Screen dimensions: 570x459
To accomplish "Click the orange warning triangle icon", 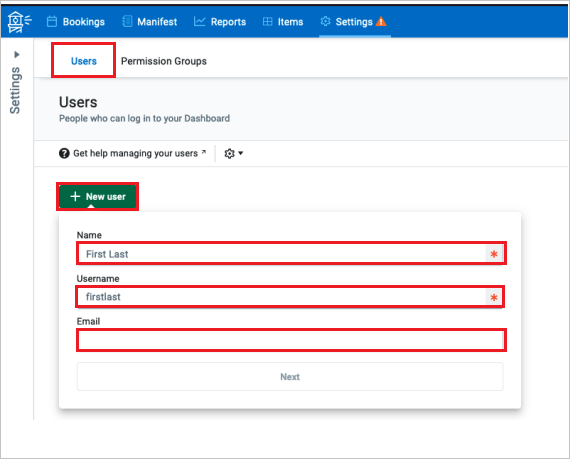I will coord(381,21).
